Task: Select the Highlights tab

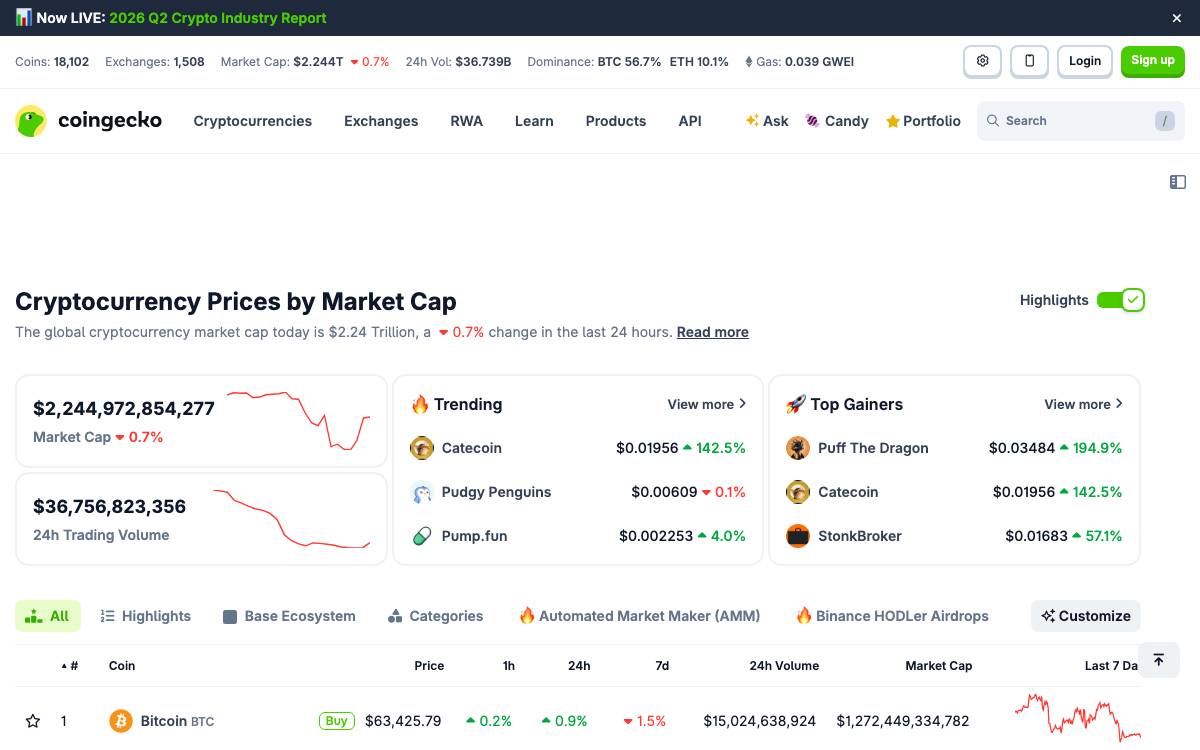Action: pos(146,616)
